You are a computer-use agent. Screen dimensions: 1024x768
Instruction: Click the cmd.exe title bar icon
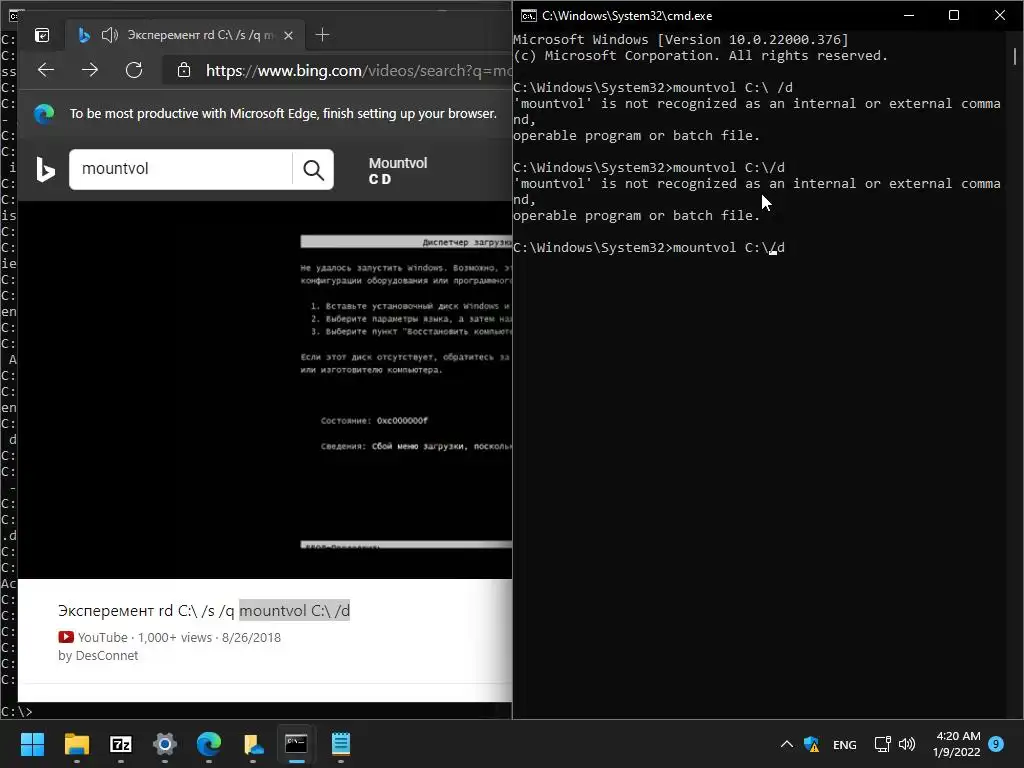pyautogui.click(x=528, y=16)
